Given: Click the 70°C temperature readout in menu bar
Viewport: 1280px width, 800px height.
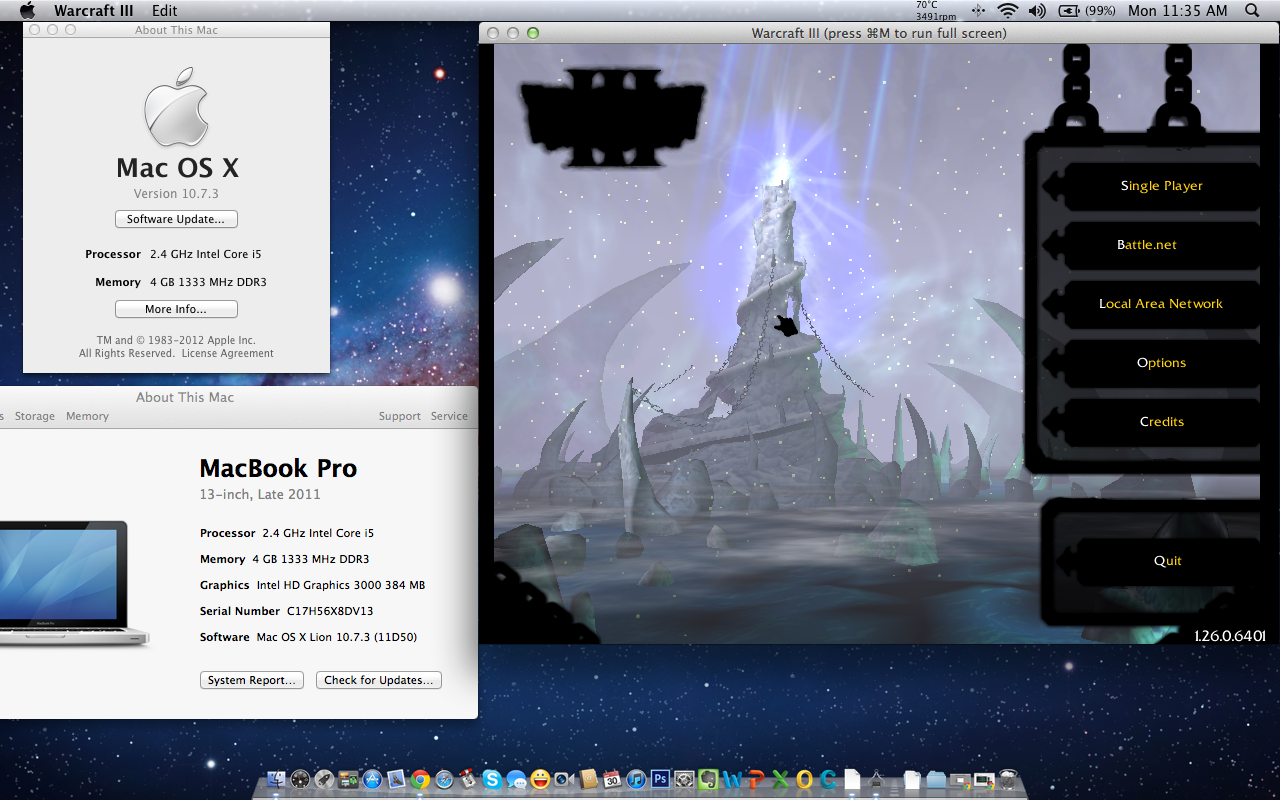Looking at the screenshot, I should point(927,5).
